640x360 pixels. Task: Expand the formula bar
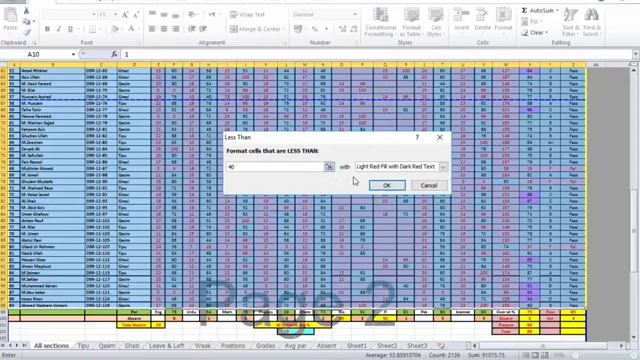click(635, 54)
